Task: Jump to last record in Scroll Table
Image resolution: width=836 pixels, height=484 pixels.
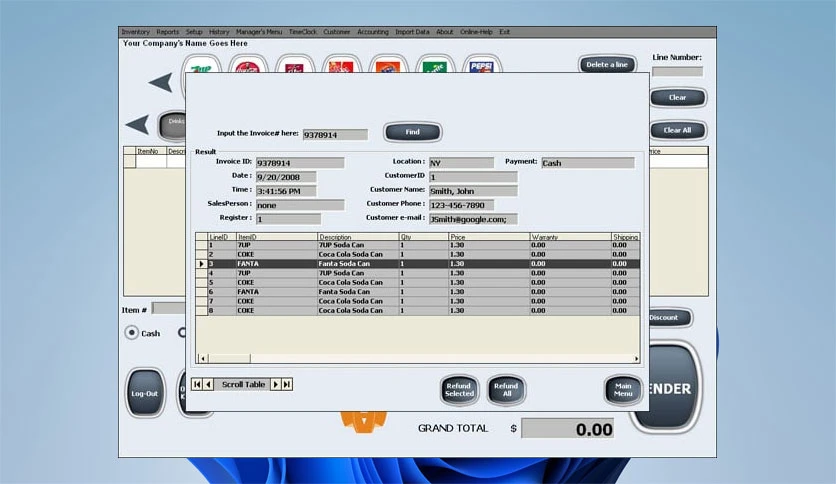Action: [287, 384]
